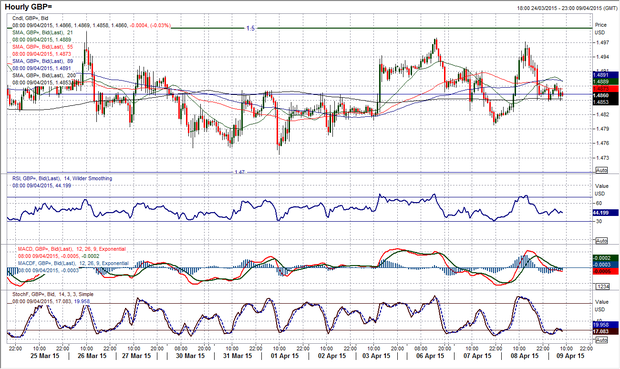The height and width of the screenshot is (369, 620).
Task: Click the 1234 scale button on MACD panel
Action: point(601,286)
